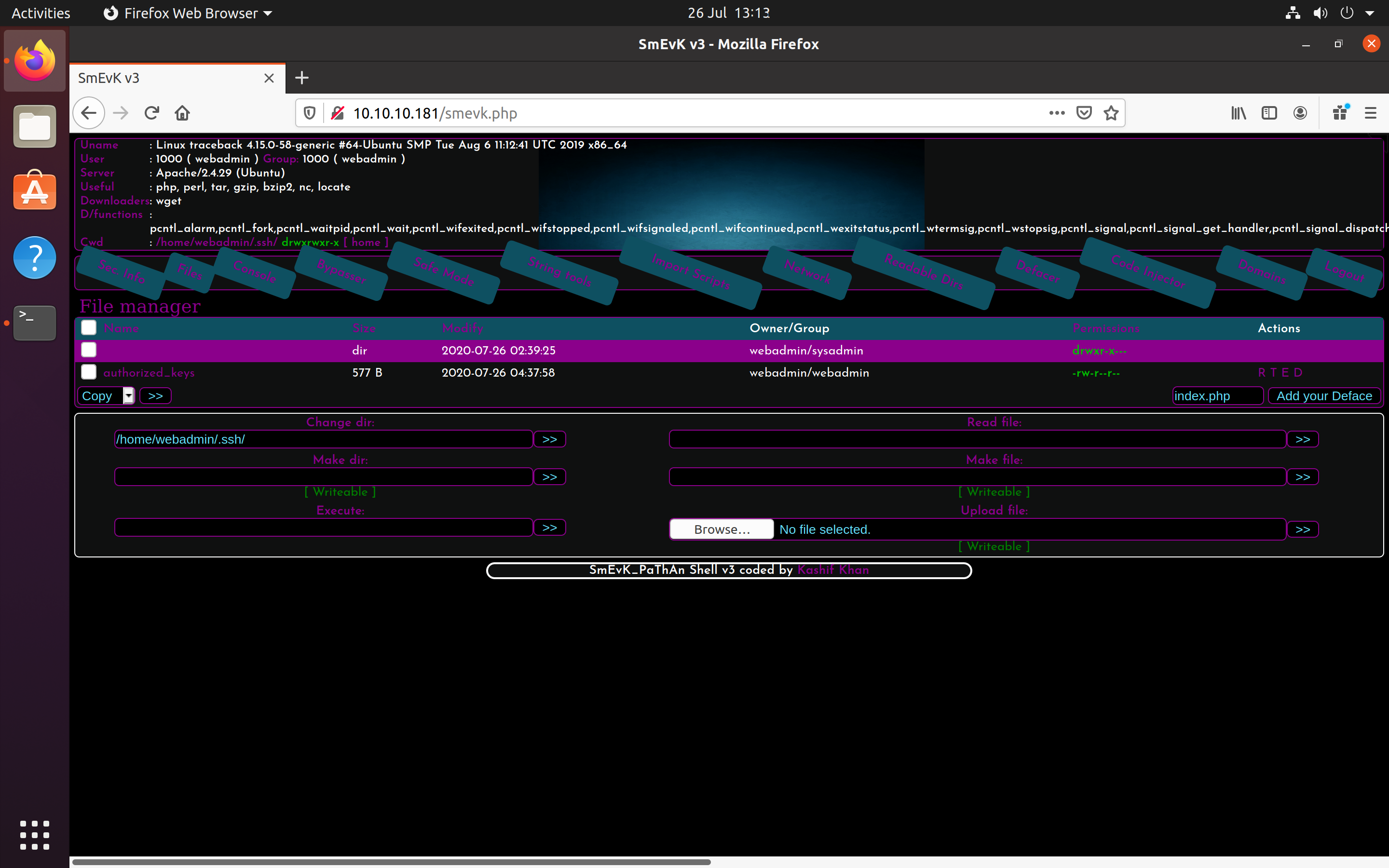Reload the smevk.php page
This screenshot has width=1389, height=868.
click(151, 113)
